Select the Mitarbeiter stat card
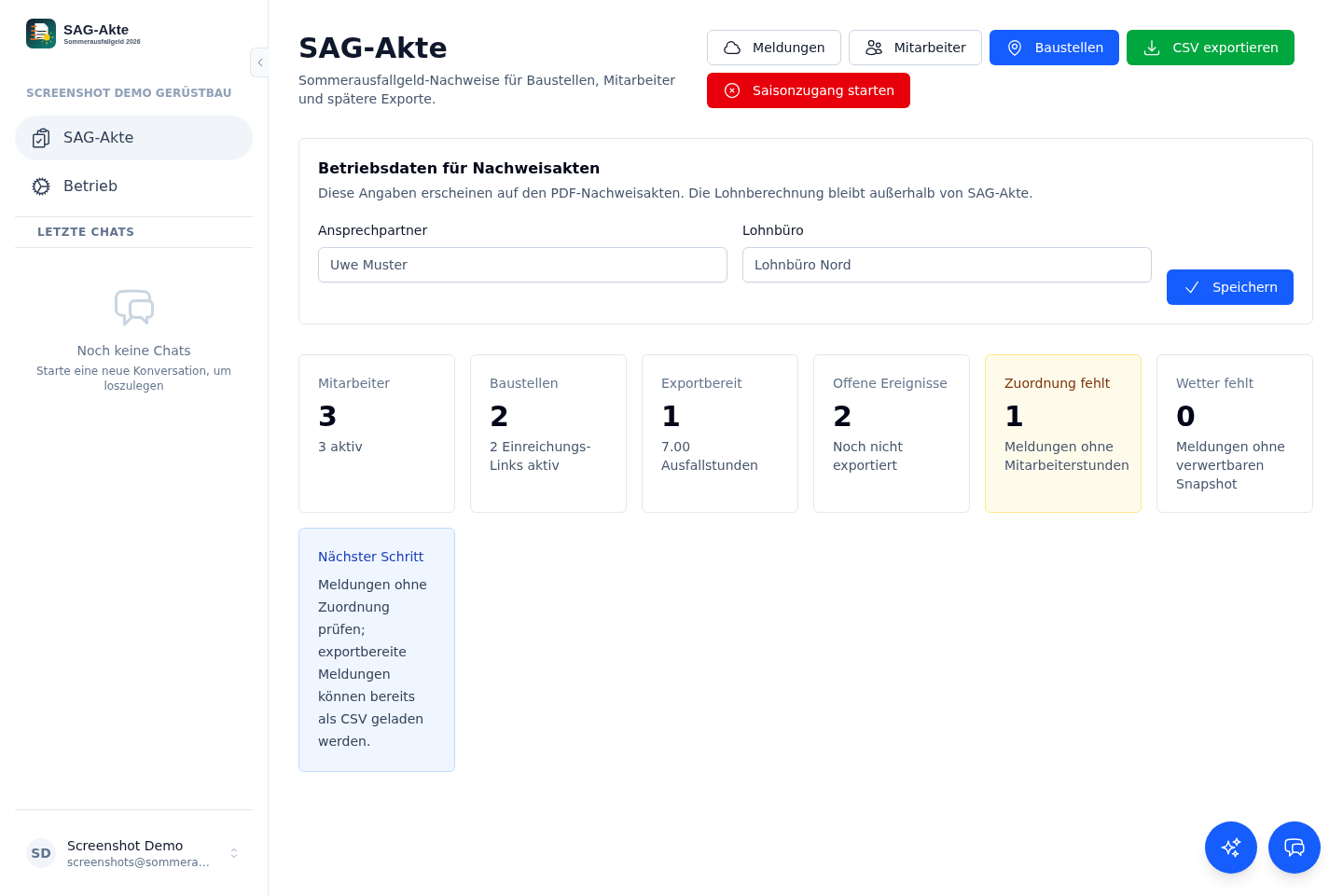The width and height of the screenshot is (1343, 896). 377,434
